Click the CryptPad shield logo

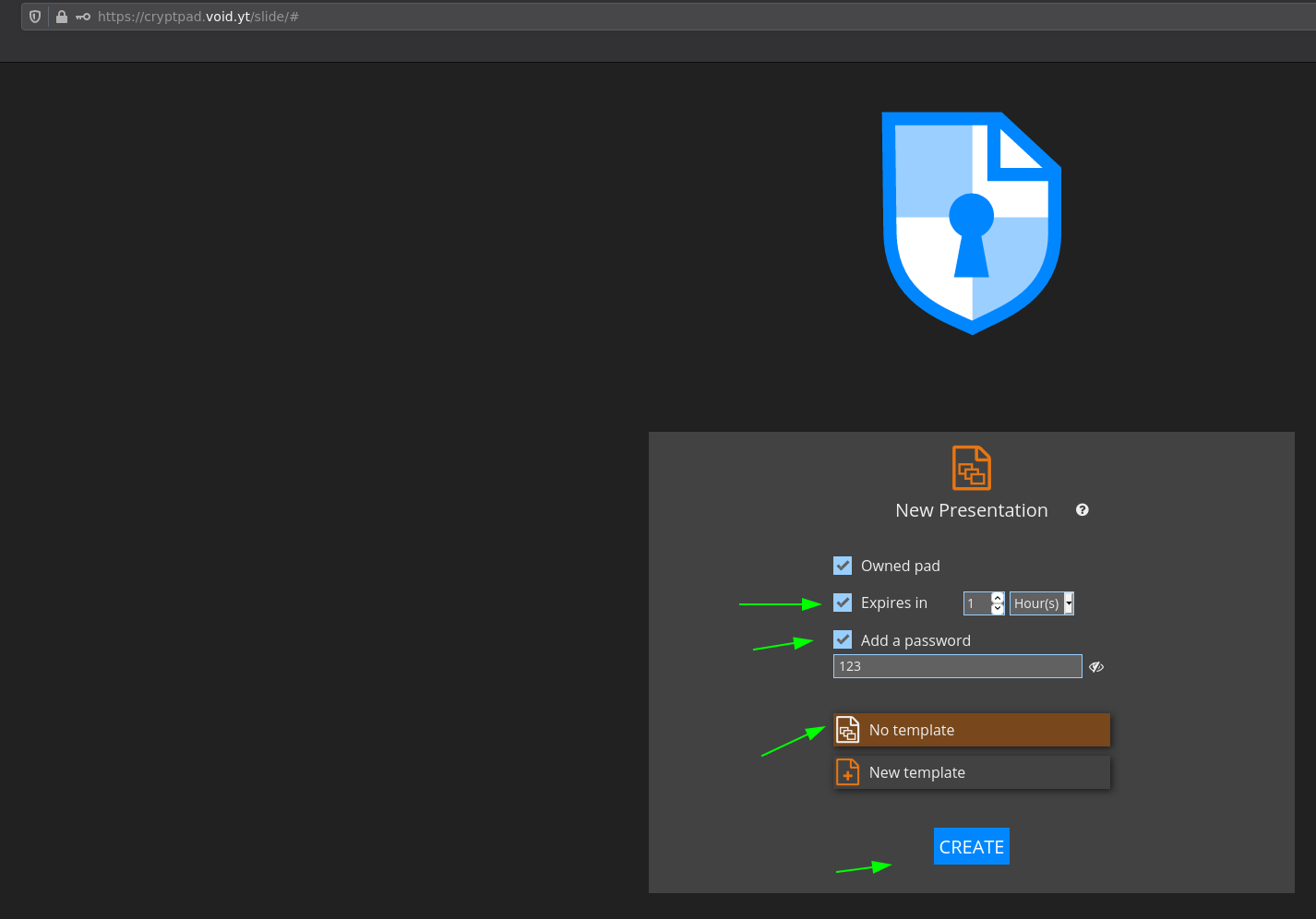point(972,223)
